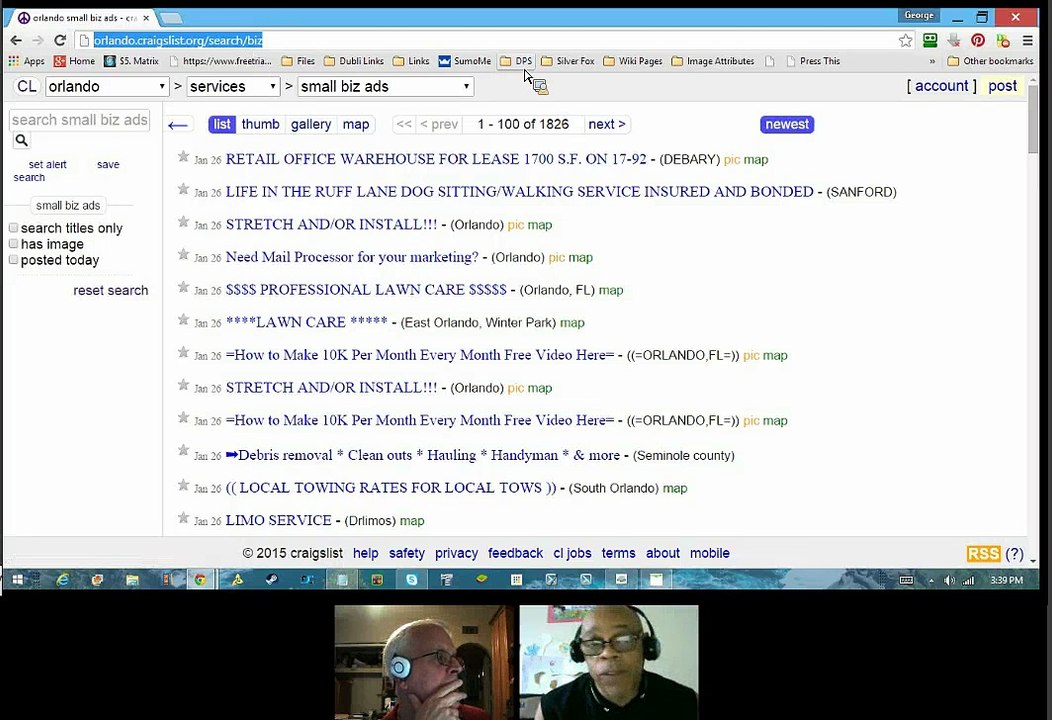Go to next results page
Image resolution: width=1052 pixels, height=720 pixels.
point(607,125)
